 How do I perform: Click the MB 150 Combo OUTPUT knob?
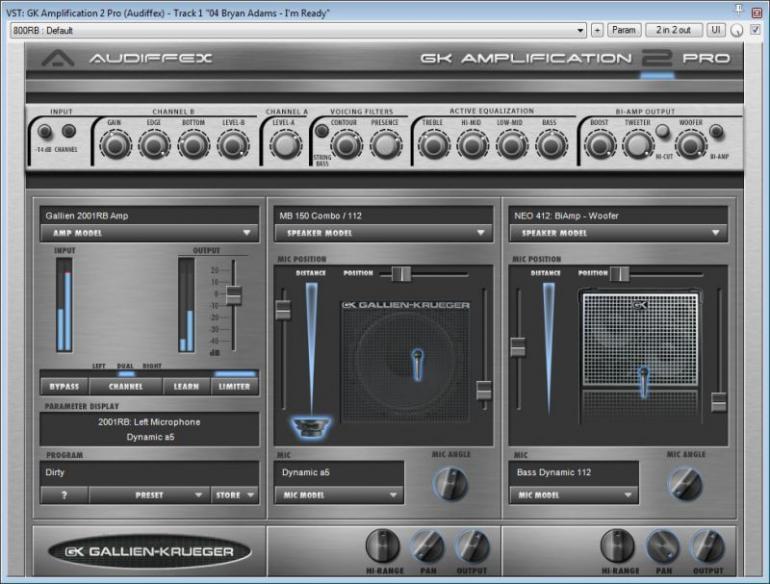[472, 547]
